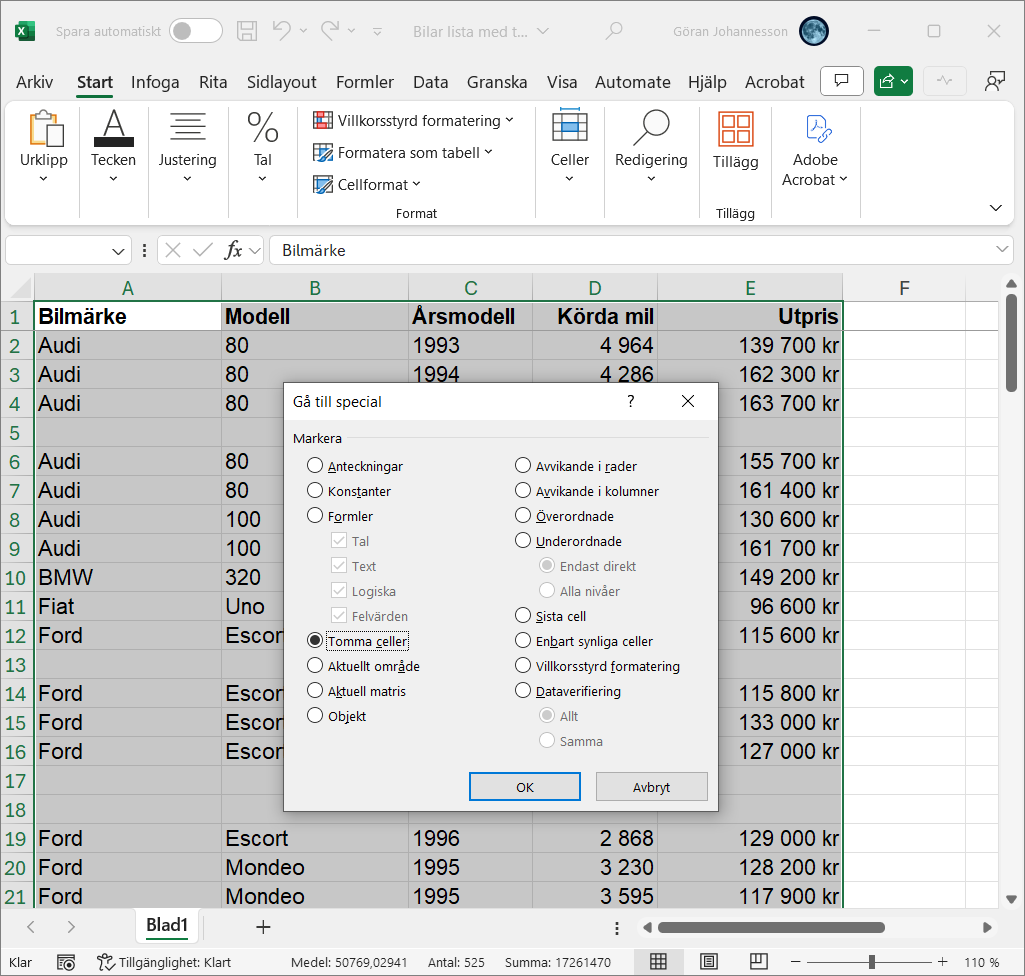Expand the Name Box dropdown arrow
Screen dimensions: 1025x976
click(x=119, y=250)
